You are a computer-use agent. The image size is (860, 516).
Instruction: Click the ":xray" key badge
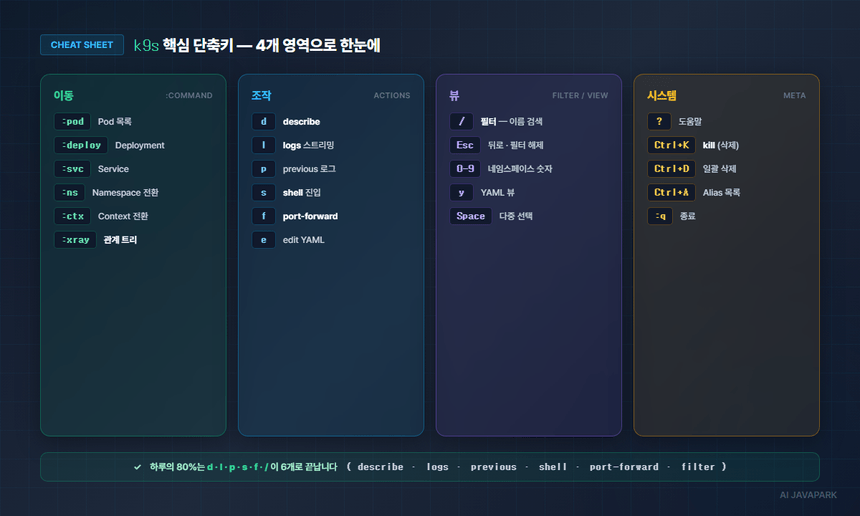click(x=75, y=240)
